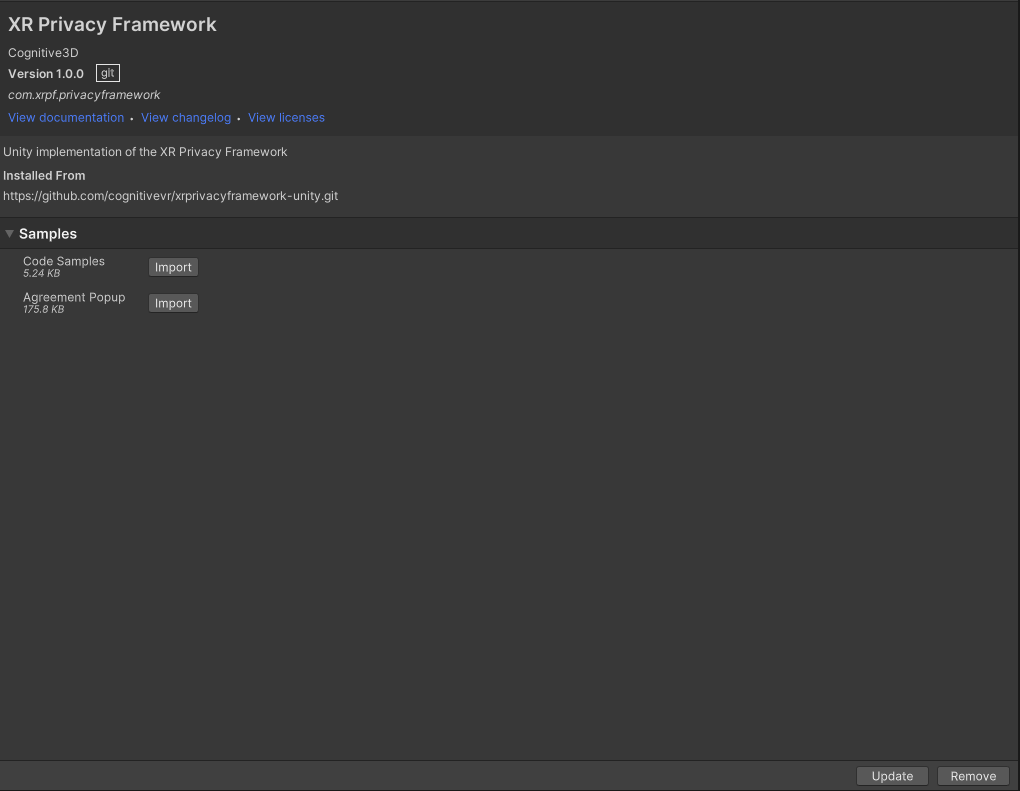Click the Update package button
Viewport: 1020px width, 791px height.
point(892,776)
